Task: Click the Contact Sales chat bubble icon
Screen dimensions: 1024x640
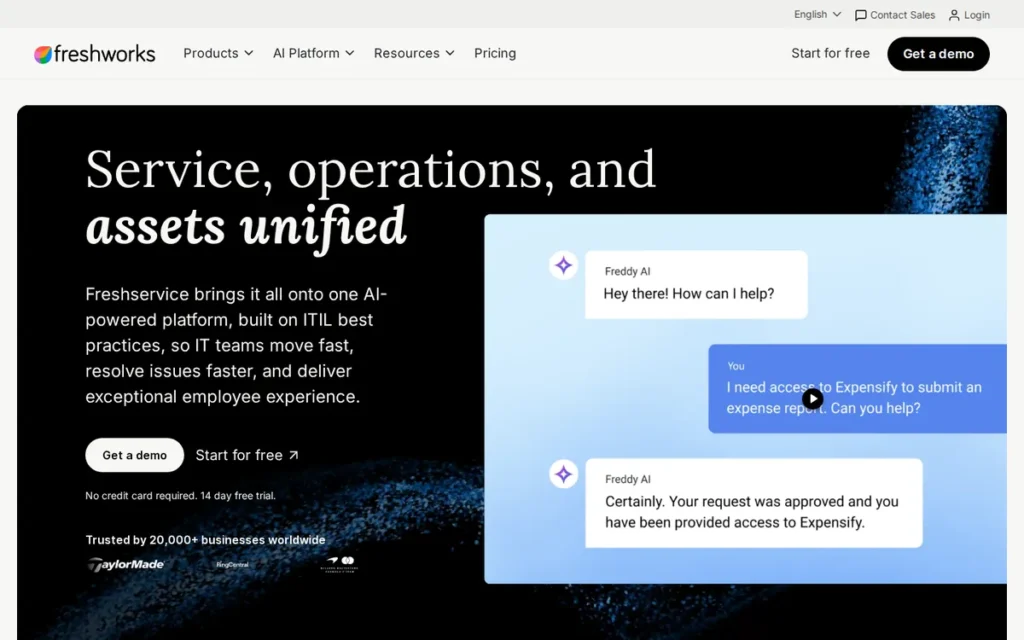Action: click(x=861, y=15)
